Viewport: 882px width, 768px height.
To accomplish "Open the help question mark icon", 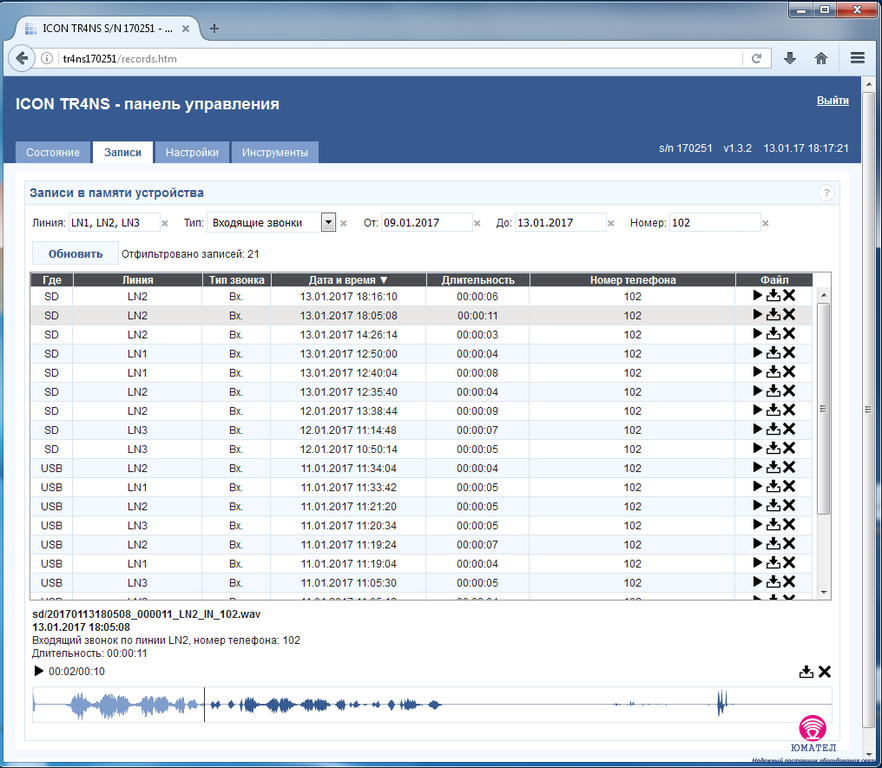I will [x=826, y=193].
